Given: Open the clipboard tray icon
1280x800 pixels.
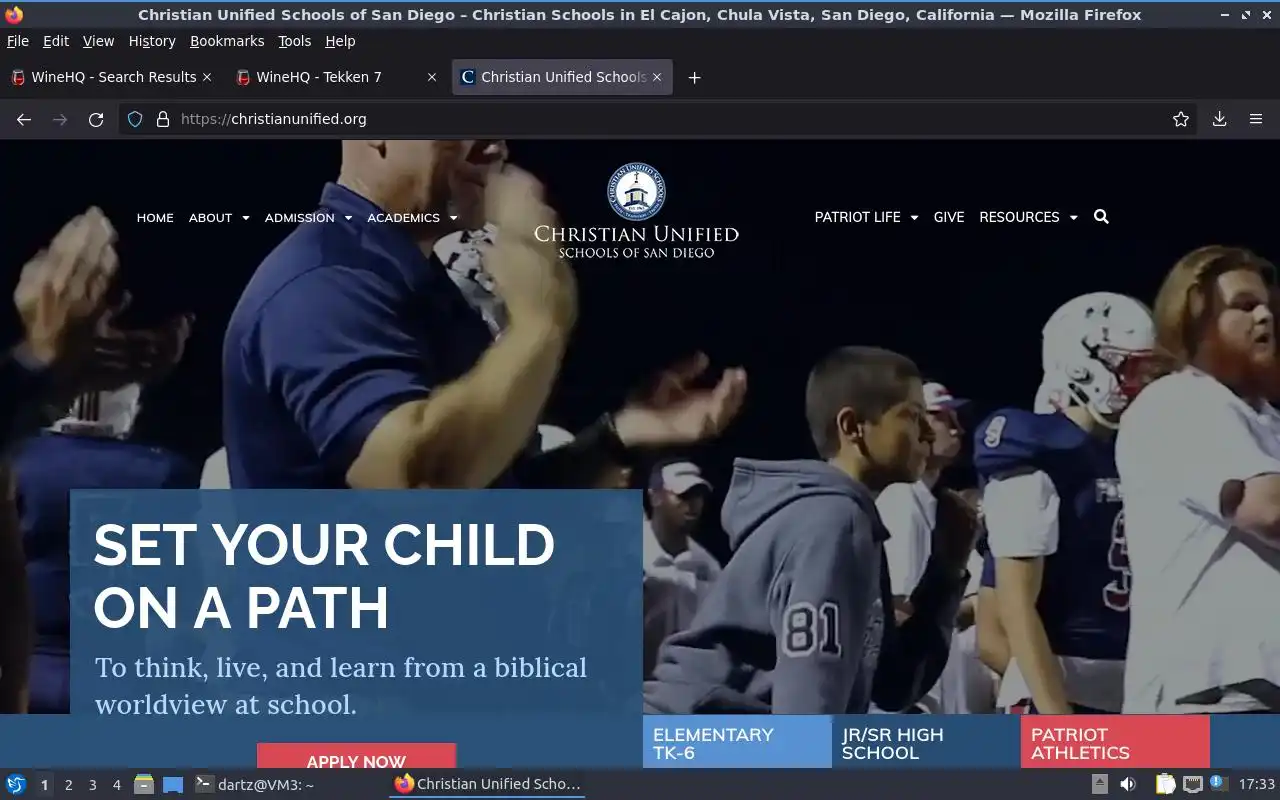Looking at the screenshot, I should coord(1165,785).
